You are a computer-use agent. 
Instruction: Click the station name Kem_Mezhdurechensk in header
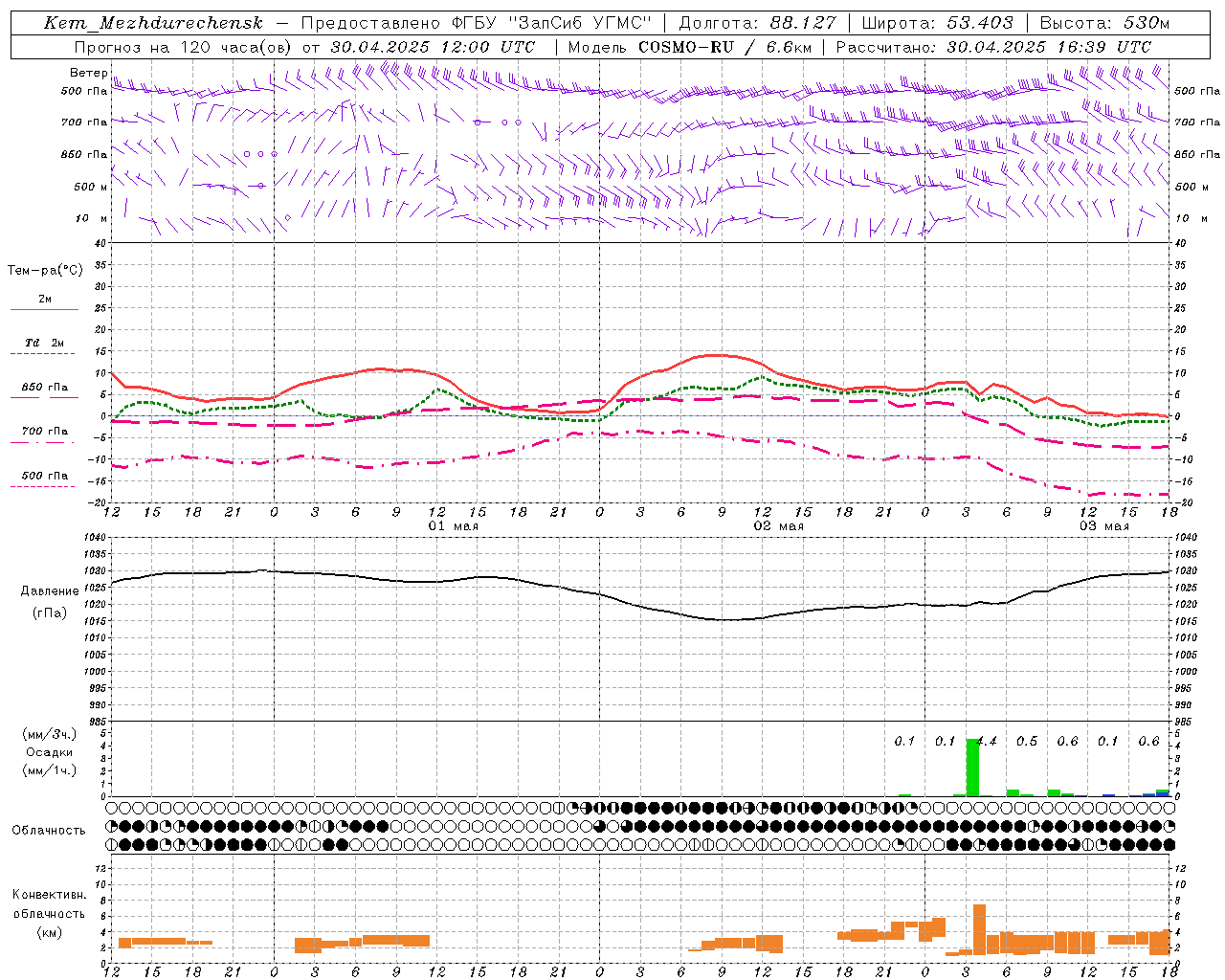153,23
